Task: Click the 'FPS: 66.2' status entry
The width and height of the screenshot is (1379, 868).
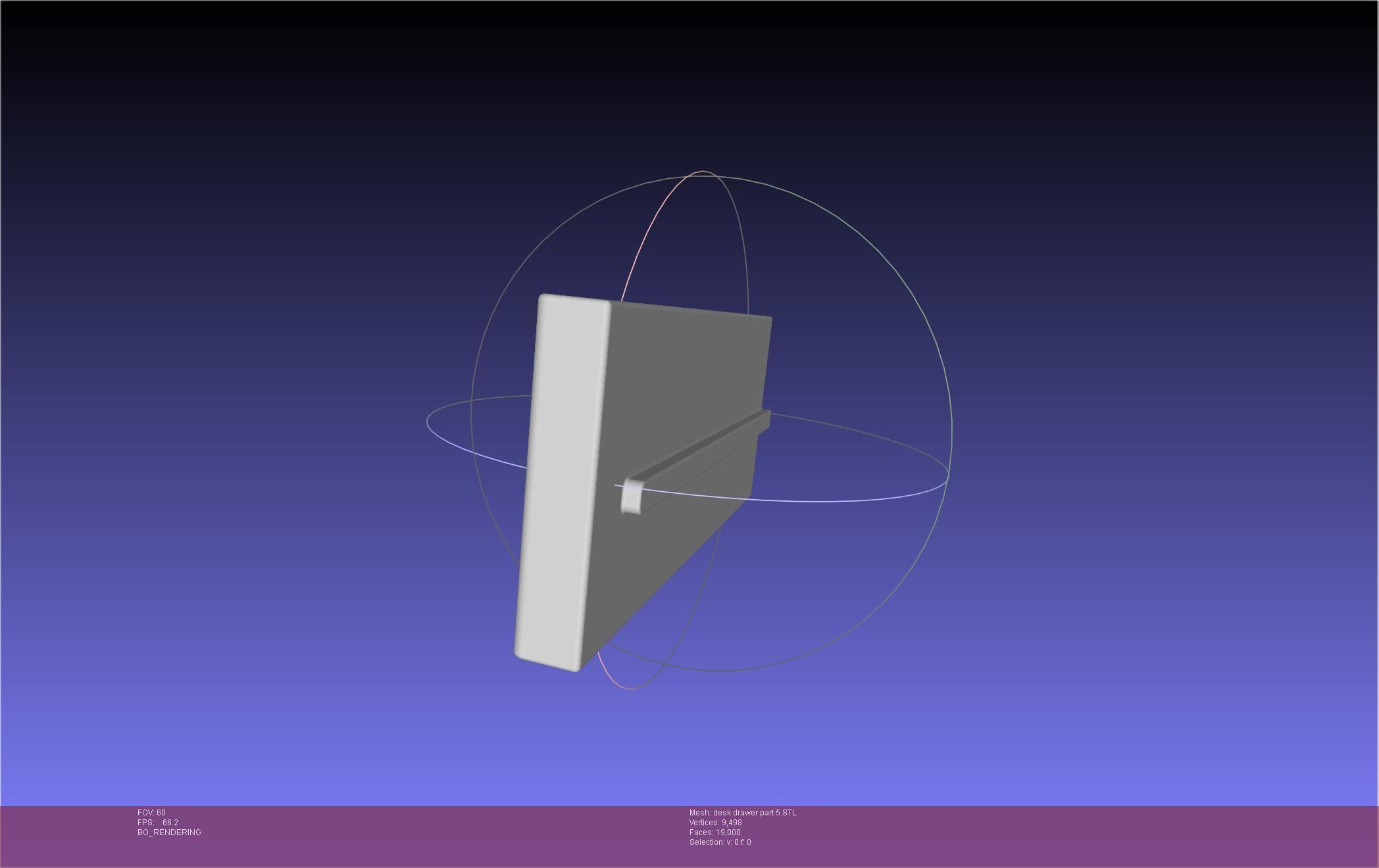Action: point(158,823)
